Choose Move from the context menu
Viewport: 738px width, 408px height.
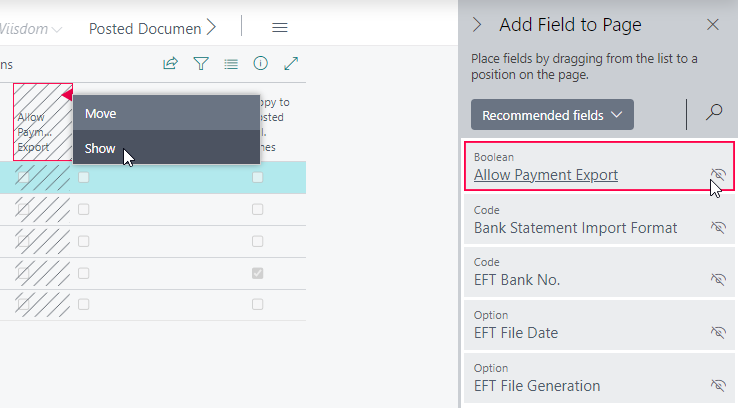(x=166, y=113)
